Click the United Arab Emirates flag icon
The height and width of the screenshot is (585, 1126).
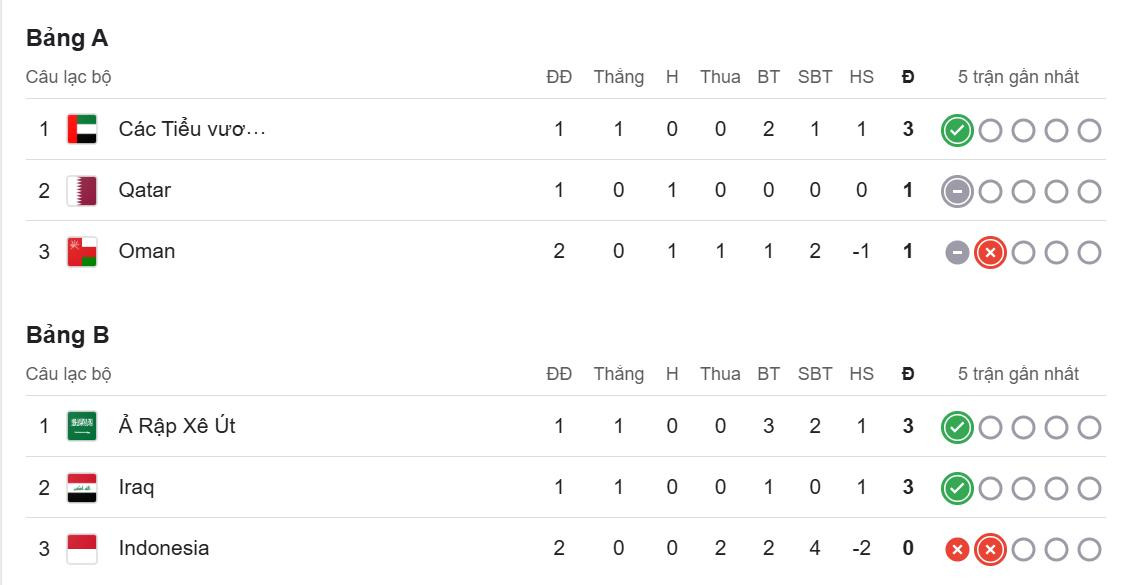81,129
